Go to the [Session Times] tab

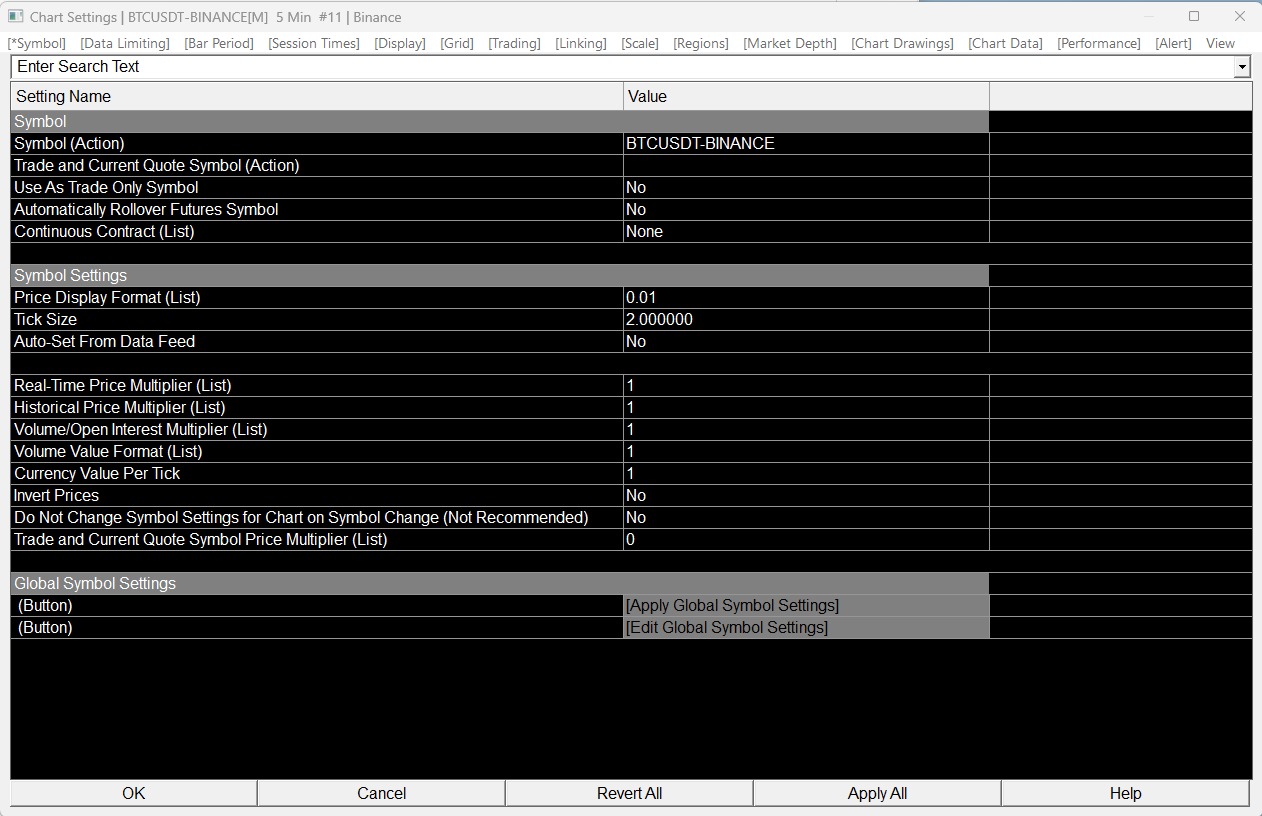314,43
